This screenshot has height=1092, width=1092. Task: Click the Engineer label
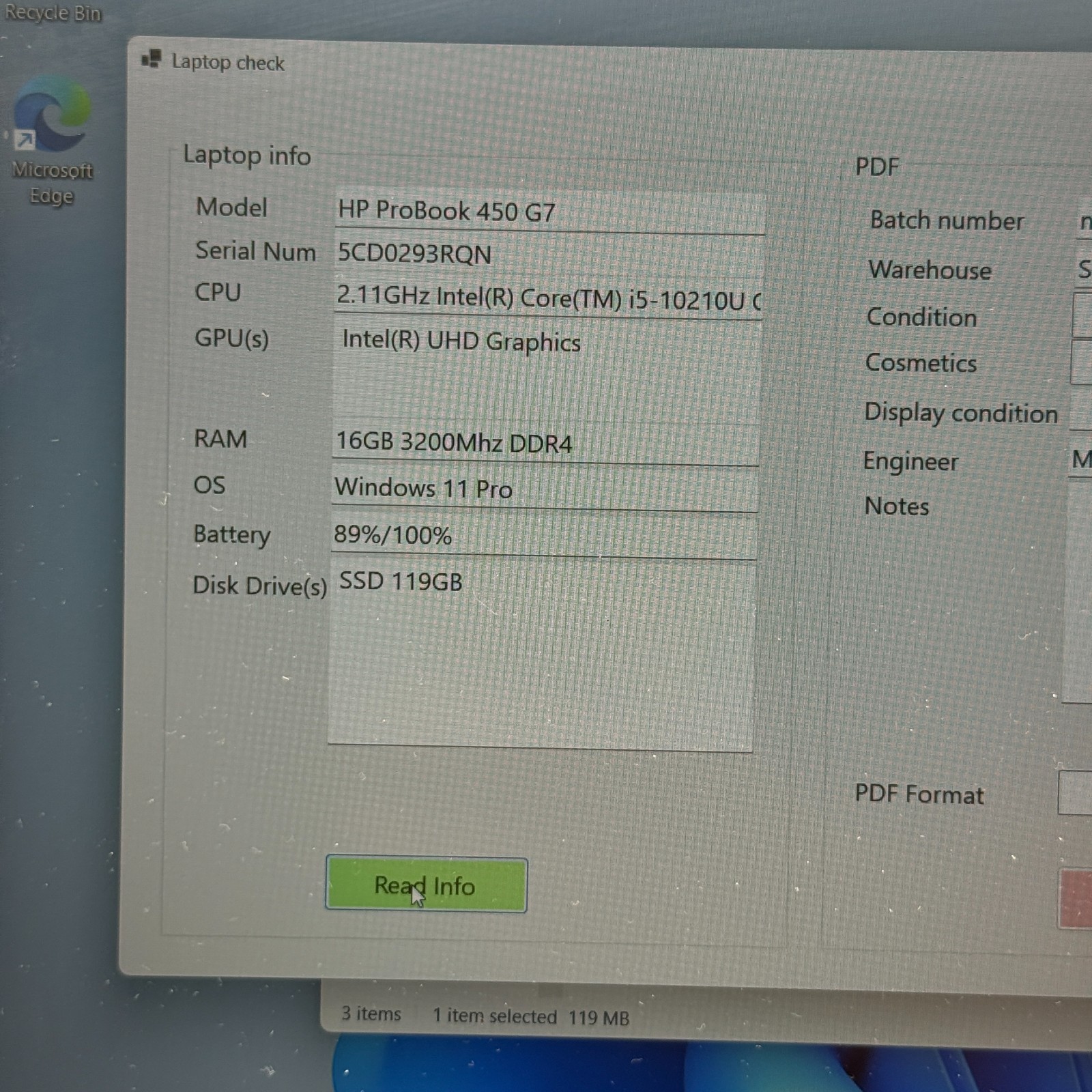[x=910, y=461]
